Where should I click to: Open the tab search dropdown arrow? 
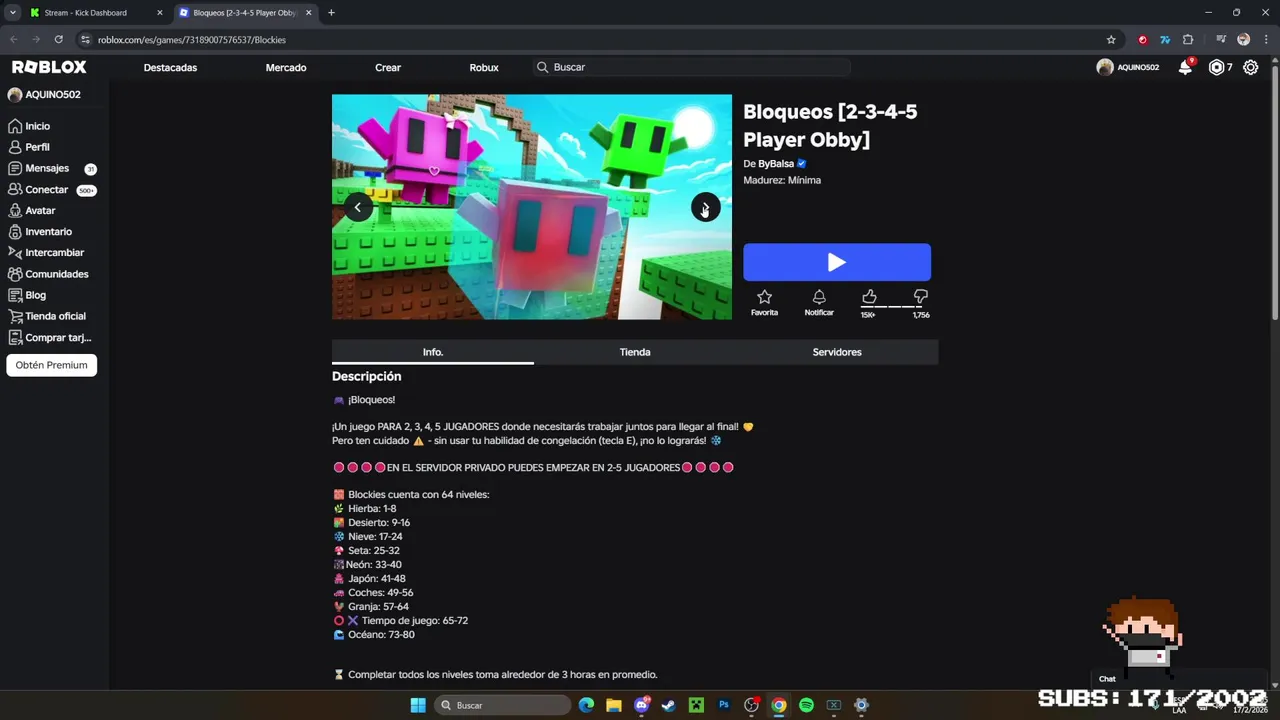[x=12, y=12]
